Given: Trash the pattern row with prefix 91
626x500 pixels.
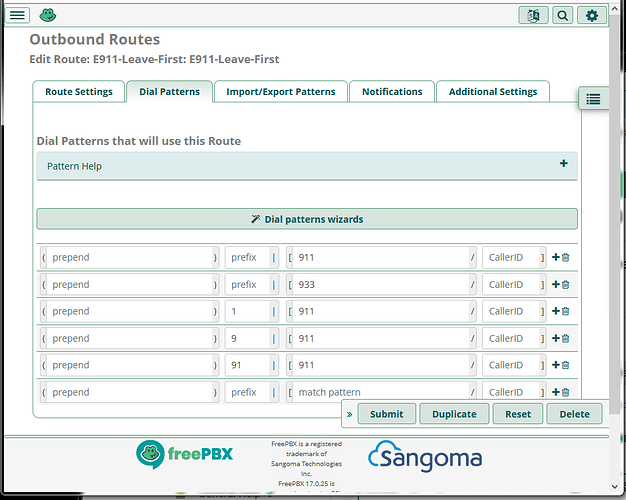Looking at the screenshot, I should click(x=566, y=366).
